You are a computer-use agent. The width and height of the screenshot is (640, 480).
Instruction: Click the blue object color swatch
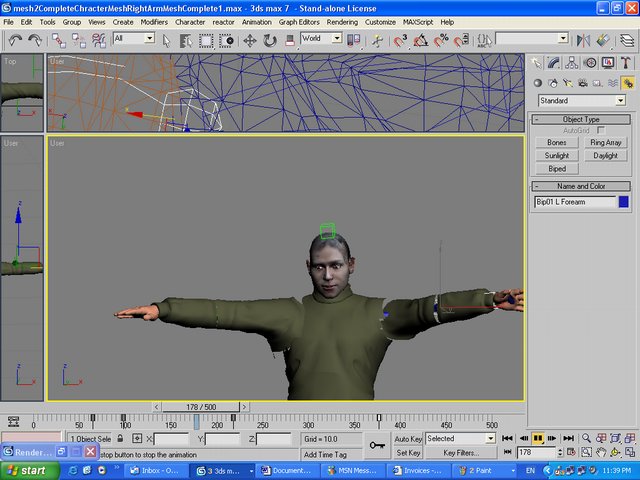click(x=624, y=202)
